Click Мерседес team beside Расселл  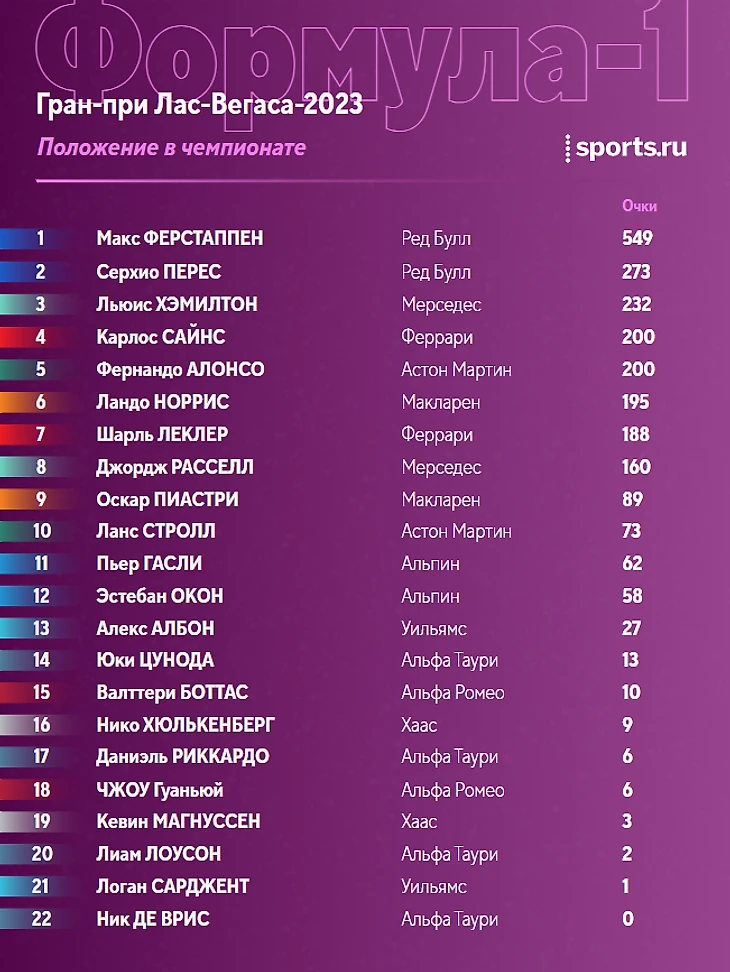tap(441, 467)
